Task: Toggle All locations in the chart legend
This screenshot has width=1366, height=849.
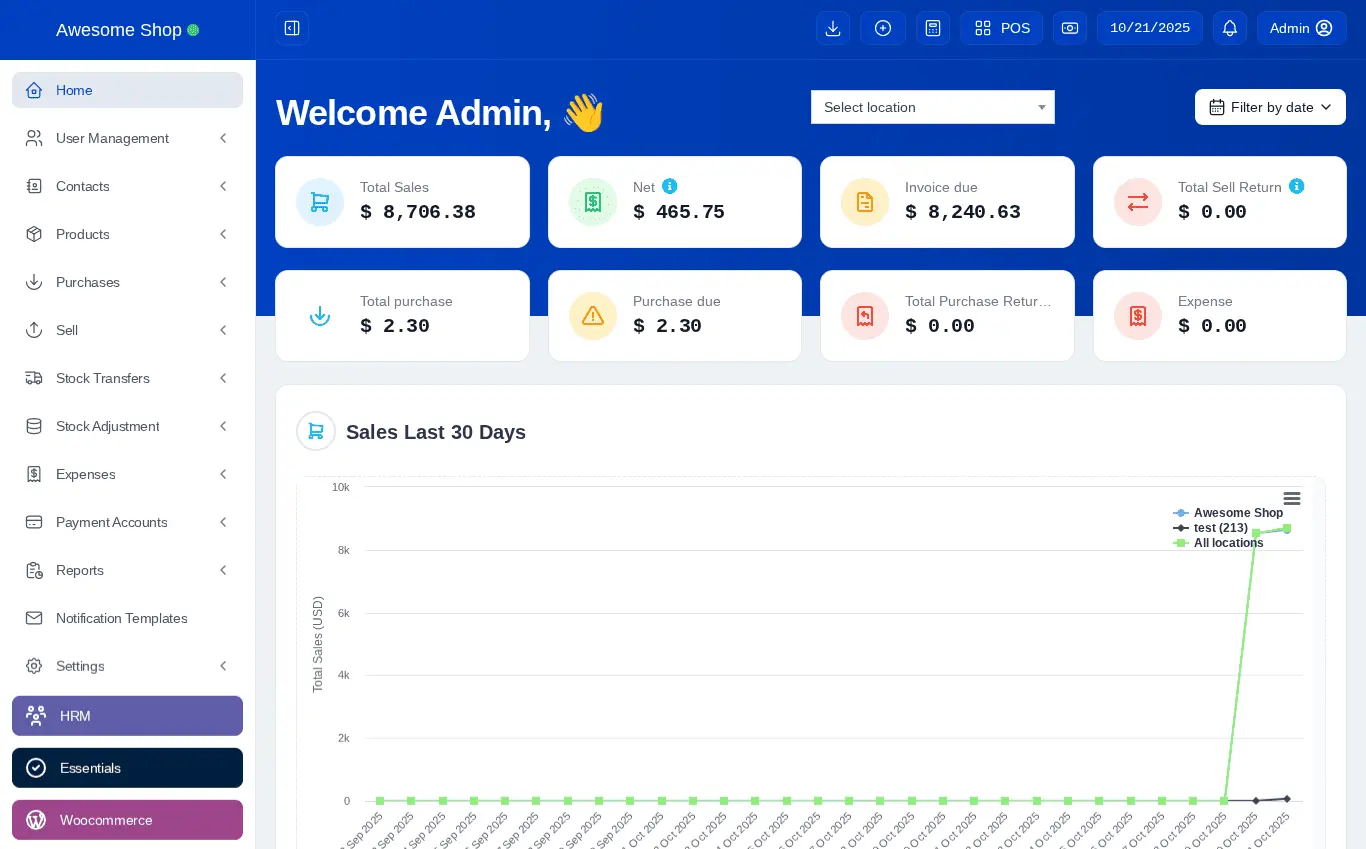Action: 1228,543
